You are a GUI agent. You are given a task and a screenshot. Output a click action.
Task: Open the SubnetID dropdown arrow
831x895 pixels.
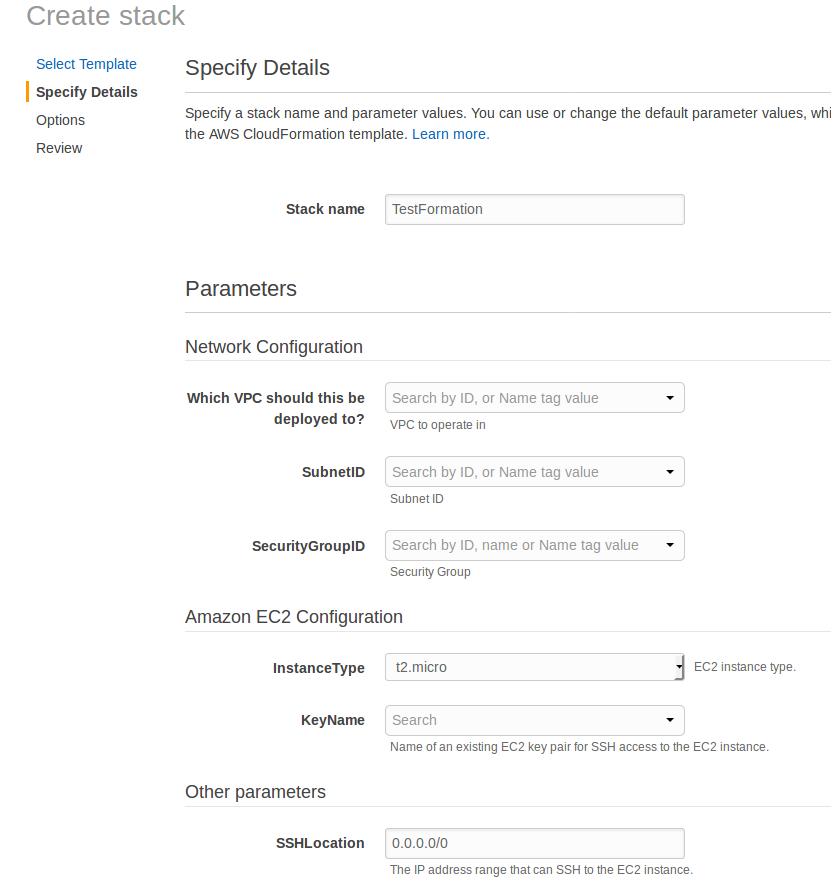pos(670,472)
